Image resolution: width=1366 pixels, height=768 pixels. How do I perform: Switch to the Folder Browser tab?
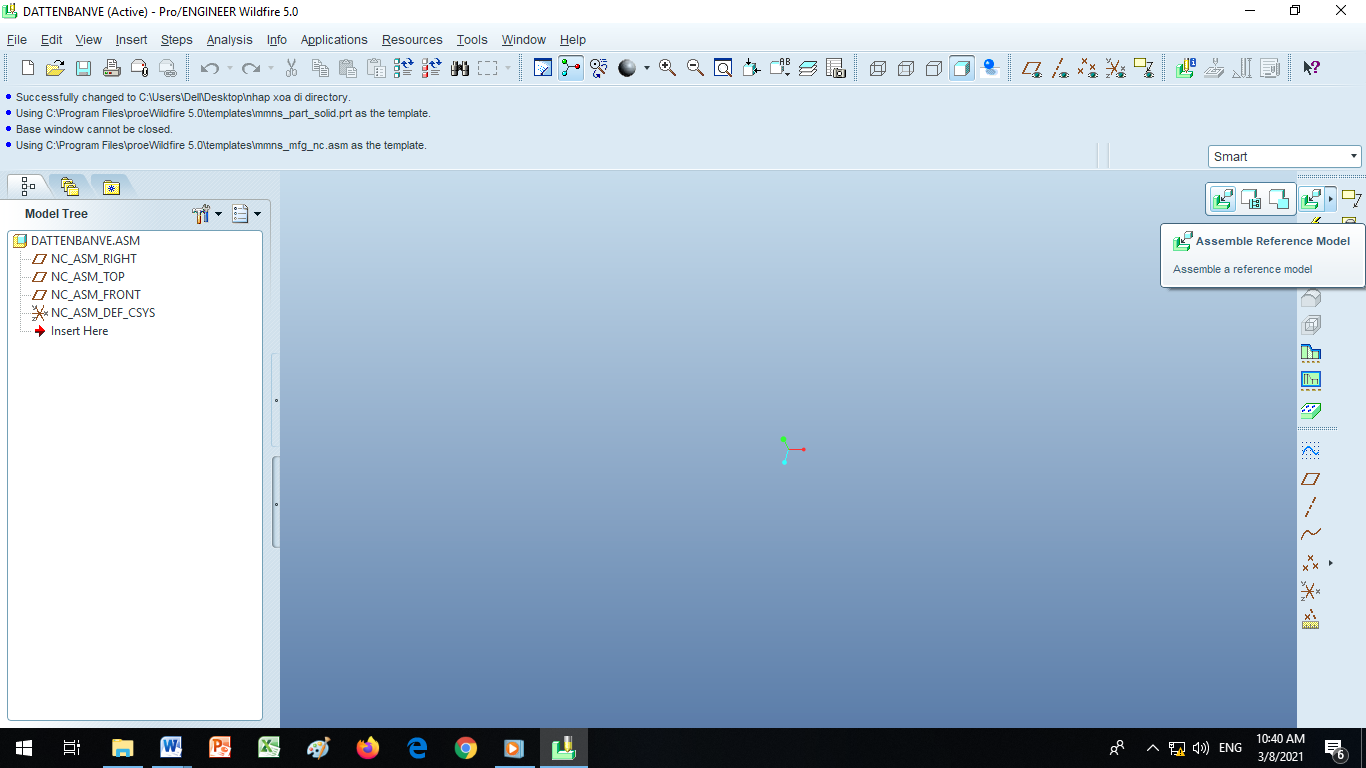pos(69,186)
